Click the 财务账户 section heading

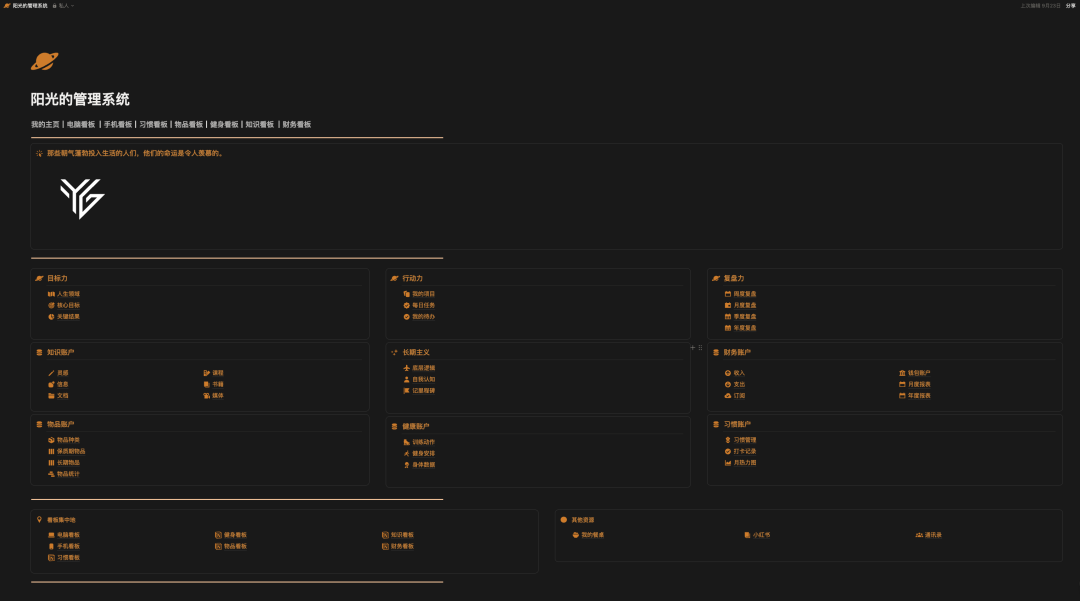737,352
